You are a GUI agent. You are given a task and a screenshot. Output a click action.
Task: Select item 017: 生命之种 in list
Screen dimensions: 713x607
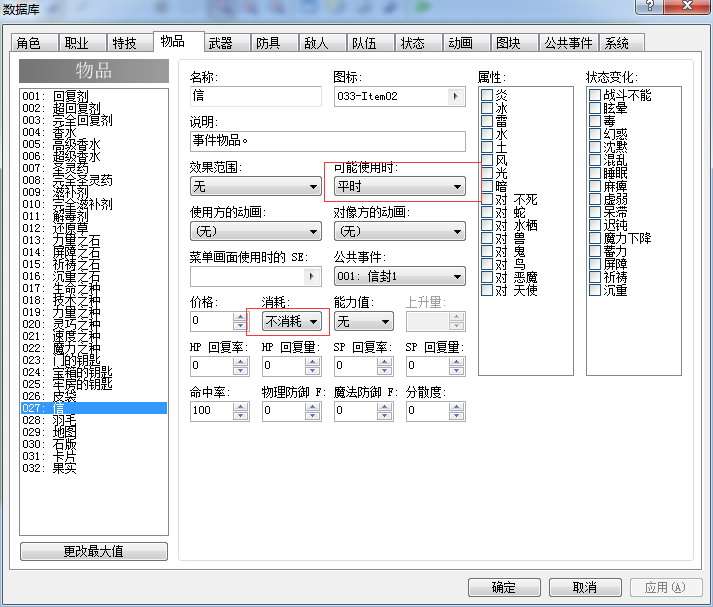[94, 288]
